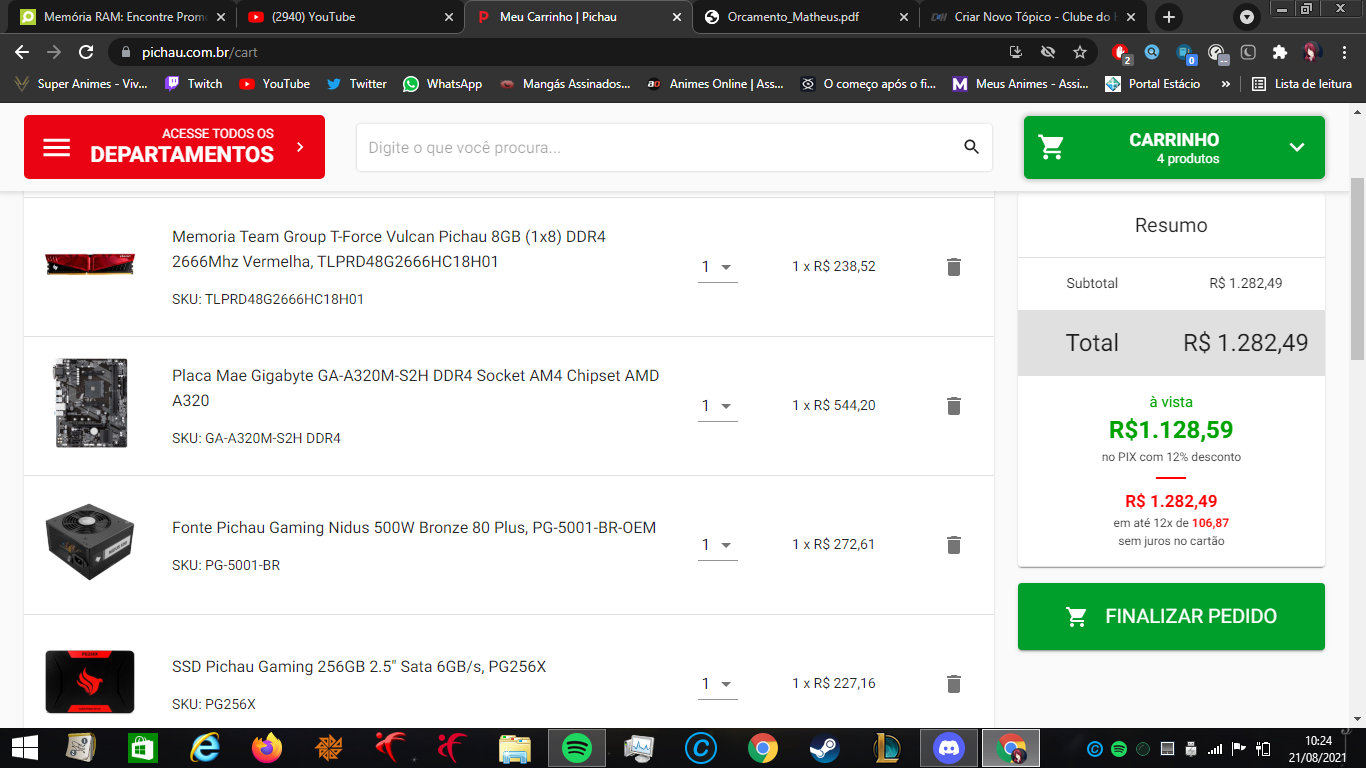Switch to the Memória RAM tab
This screenshot has height=768, width=1366.
point(120,17)
